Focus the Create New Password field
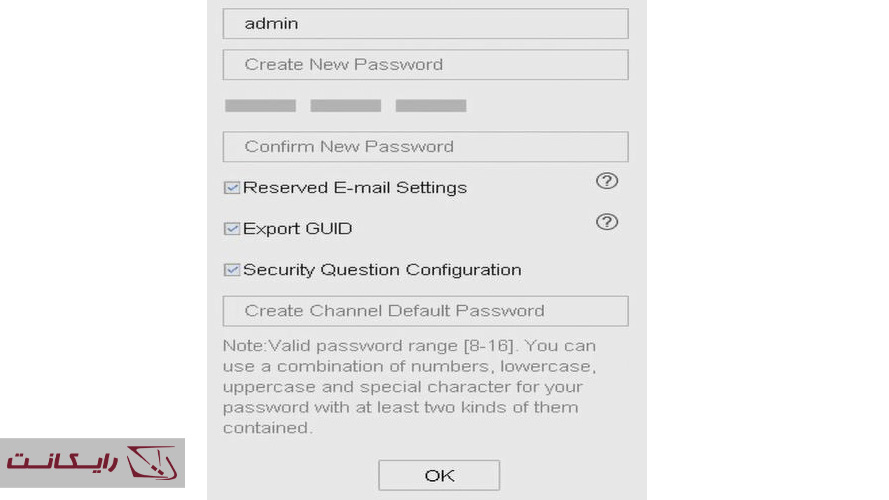 click(425, 65)
